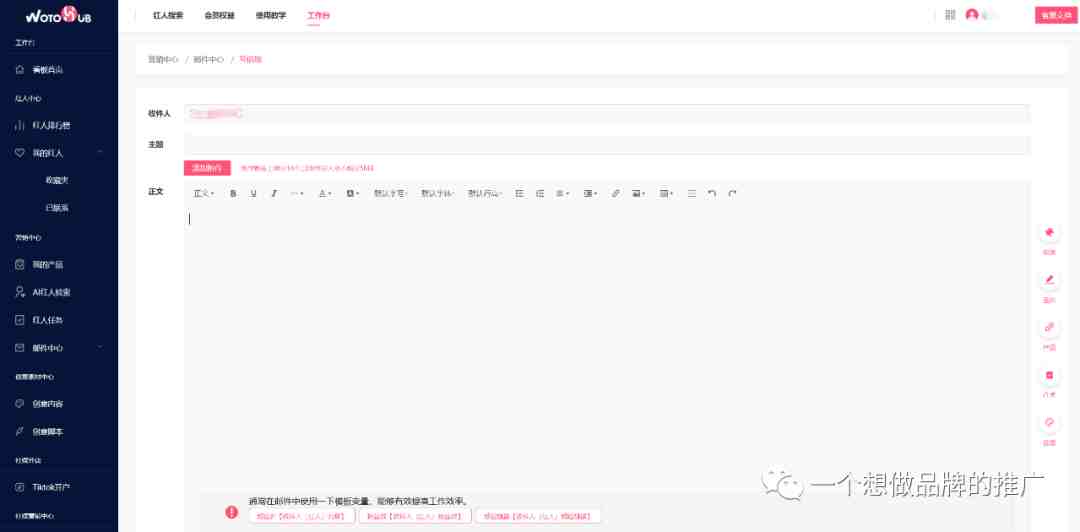Open 收藏夹 submenu item
Screen dimensions: 1080x532
[x=56, y=180]
